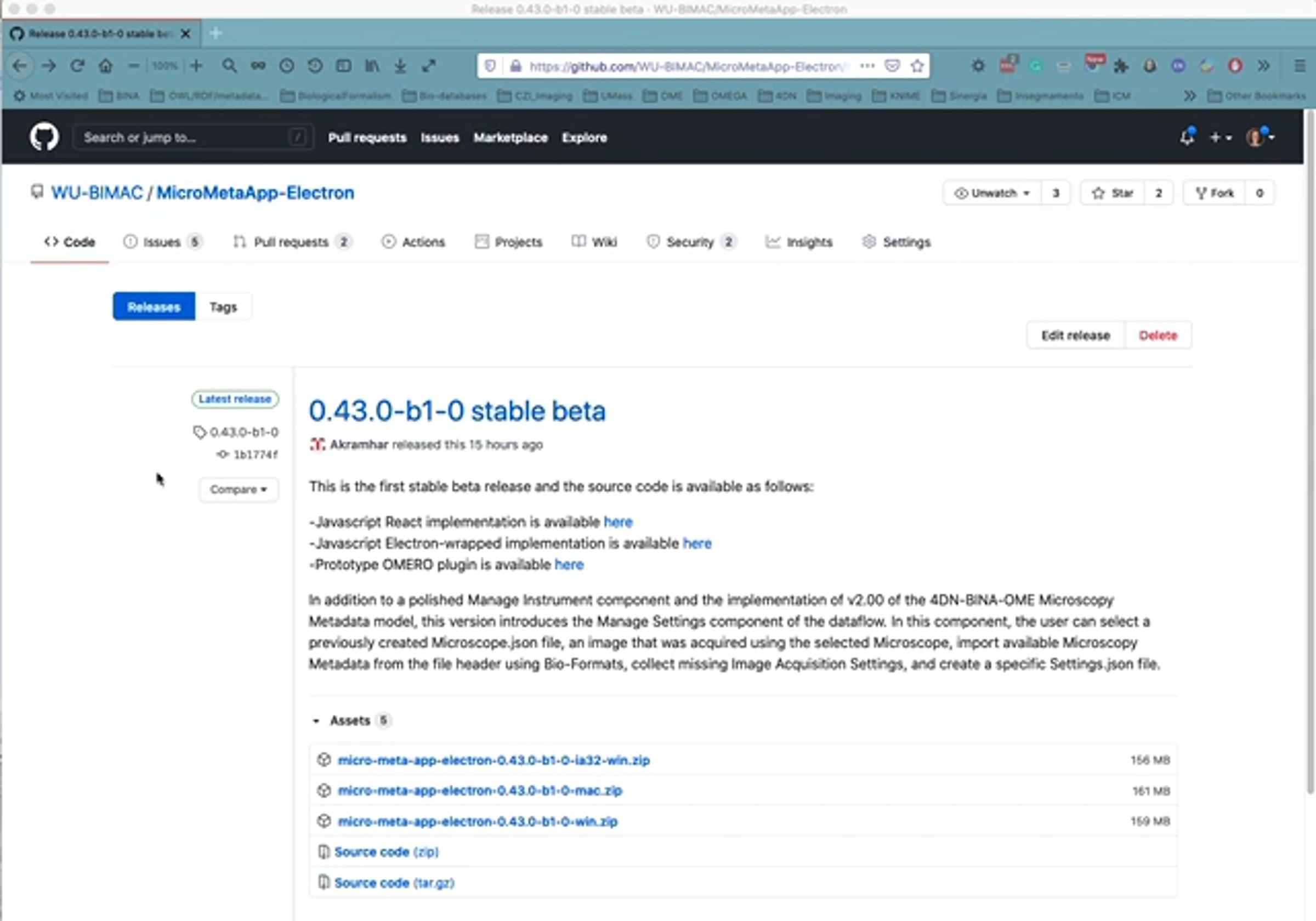This screenshot has width=1316, height=921.
Task: Open the library bookshelf icon
Action: [372, 66]
